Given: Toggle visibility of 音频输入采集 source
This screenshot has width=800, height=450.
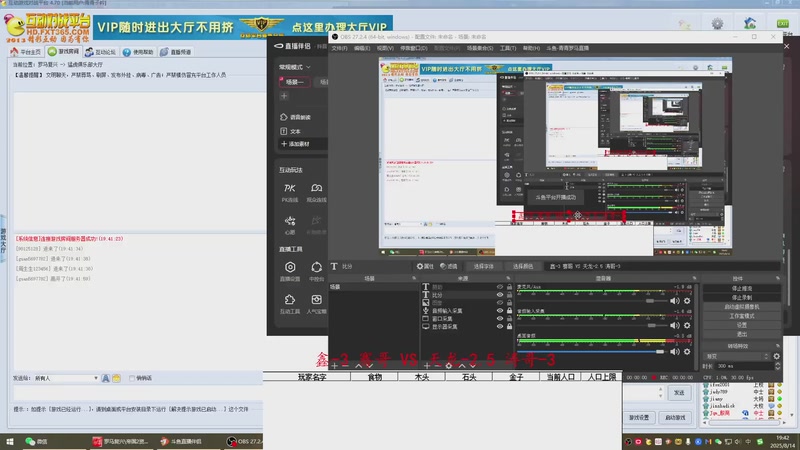Looking at the screenshot, I should point(500,311).
